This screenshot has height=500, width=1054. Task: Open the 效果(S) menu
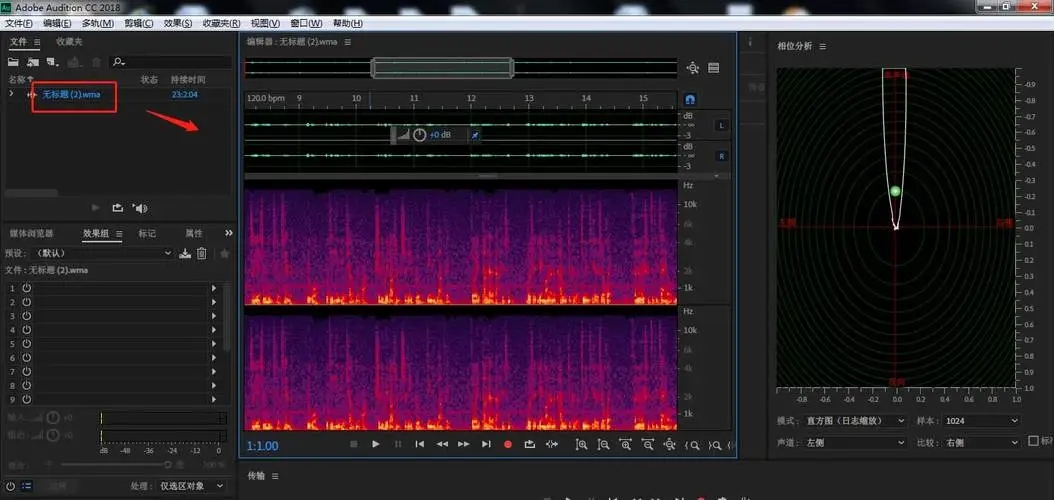click(x=178, y=23)
